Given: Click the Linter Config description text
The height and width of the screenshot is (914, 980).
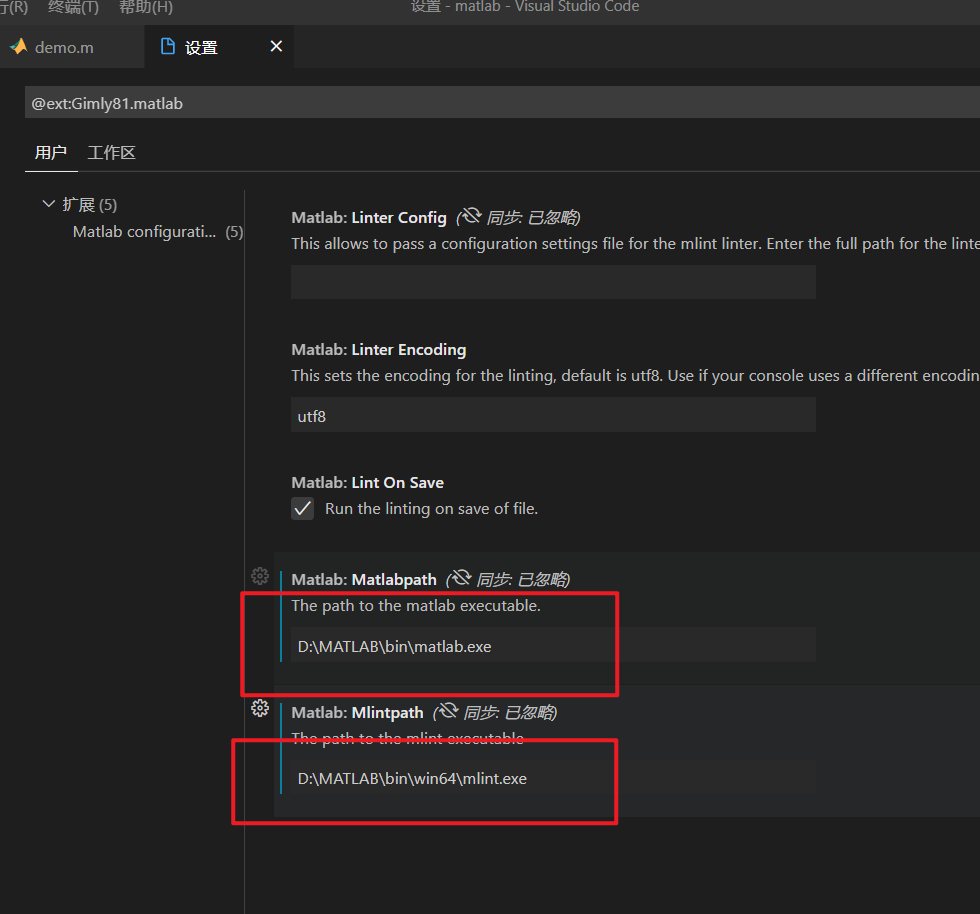Looking at the screenshot, I should [x=635, y=244].
